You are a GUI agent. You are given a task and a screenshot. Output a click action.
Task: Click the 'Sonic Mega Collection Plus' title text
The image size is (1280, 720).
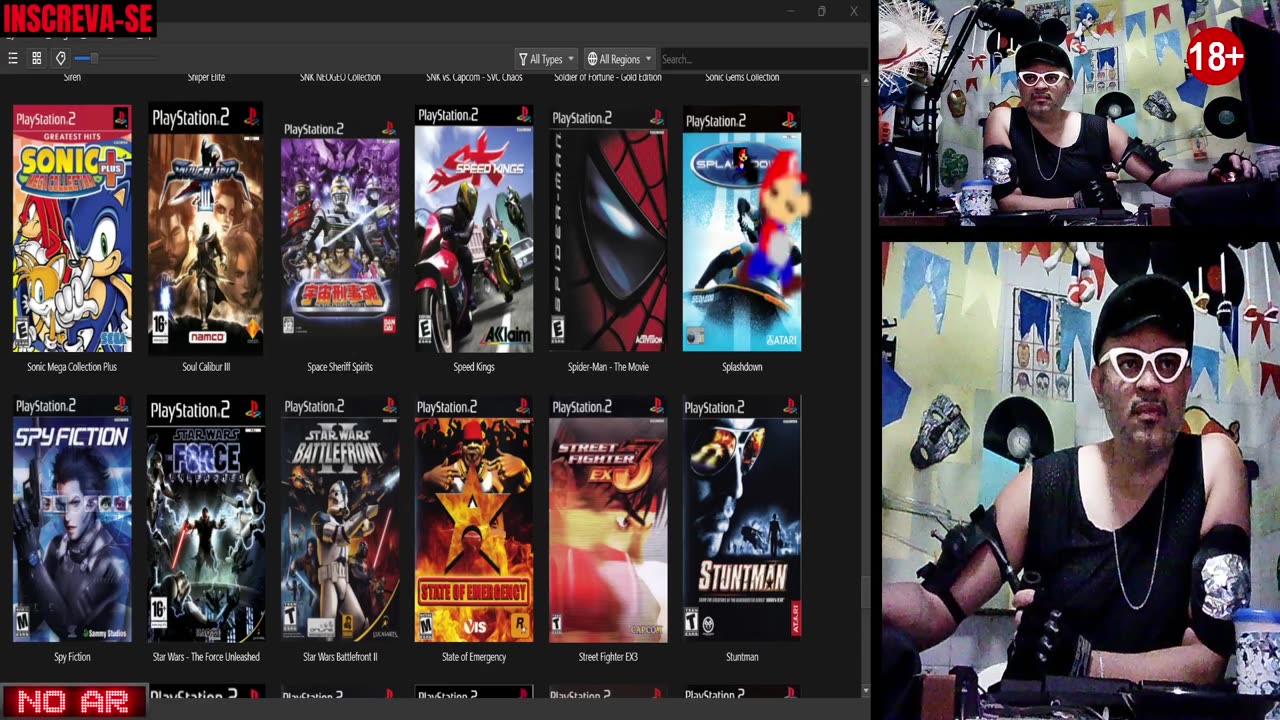coord(72,367)
